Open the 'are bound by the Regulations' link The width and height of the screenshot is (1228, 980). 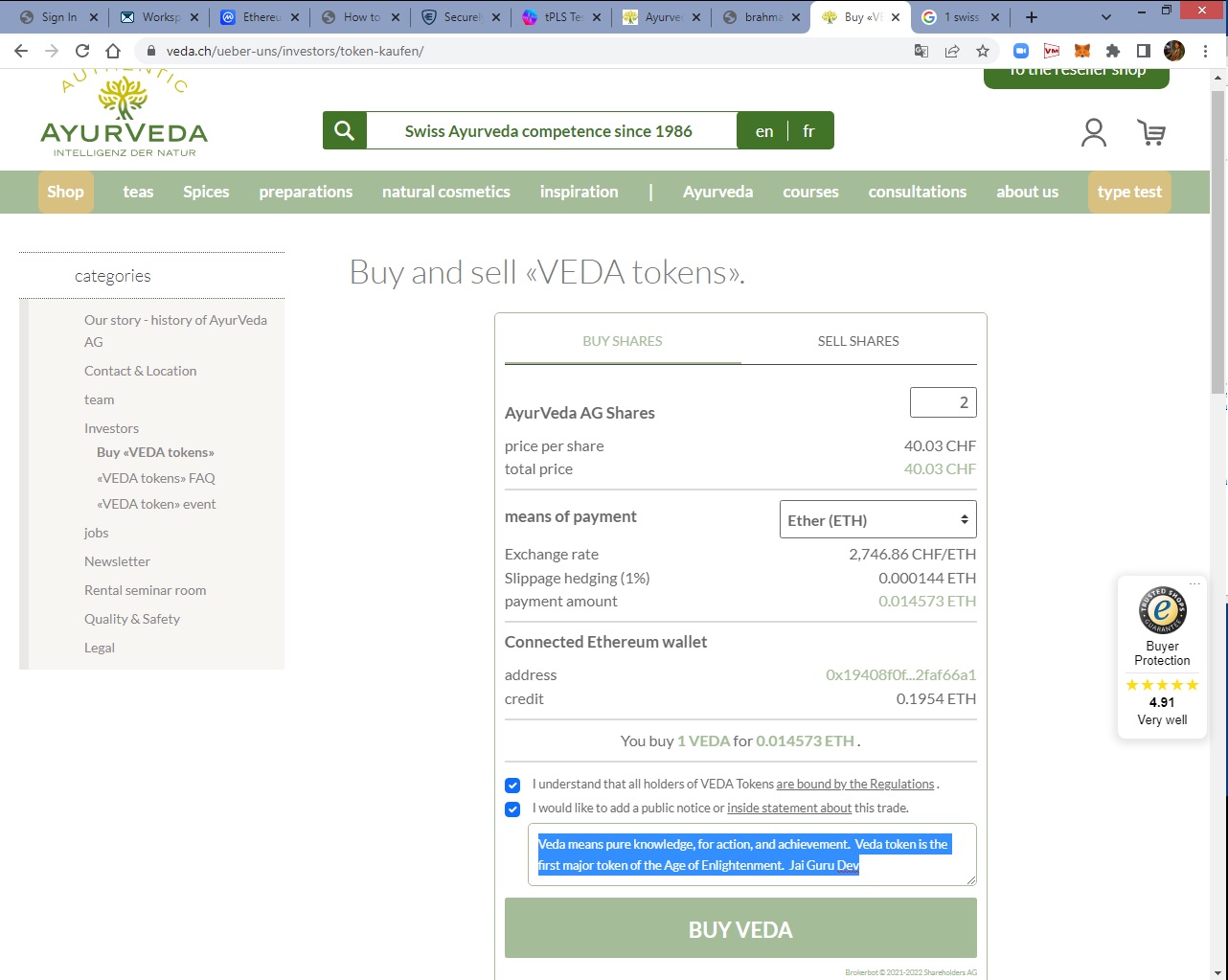855,785
